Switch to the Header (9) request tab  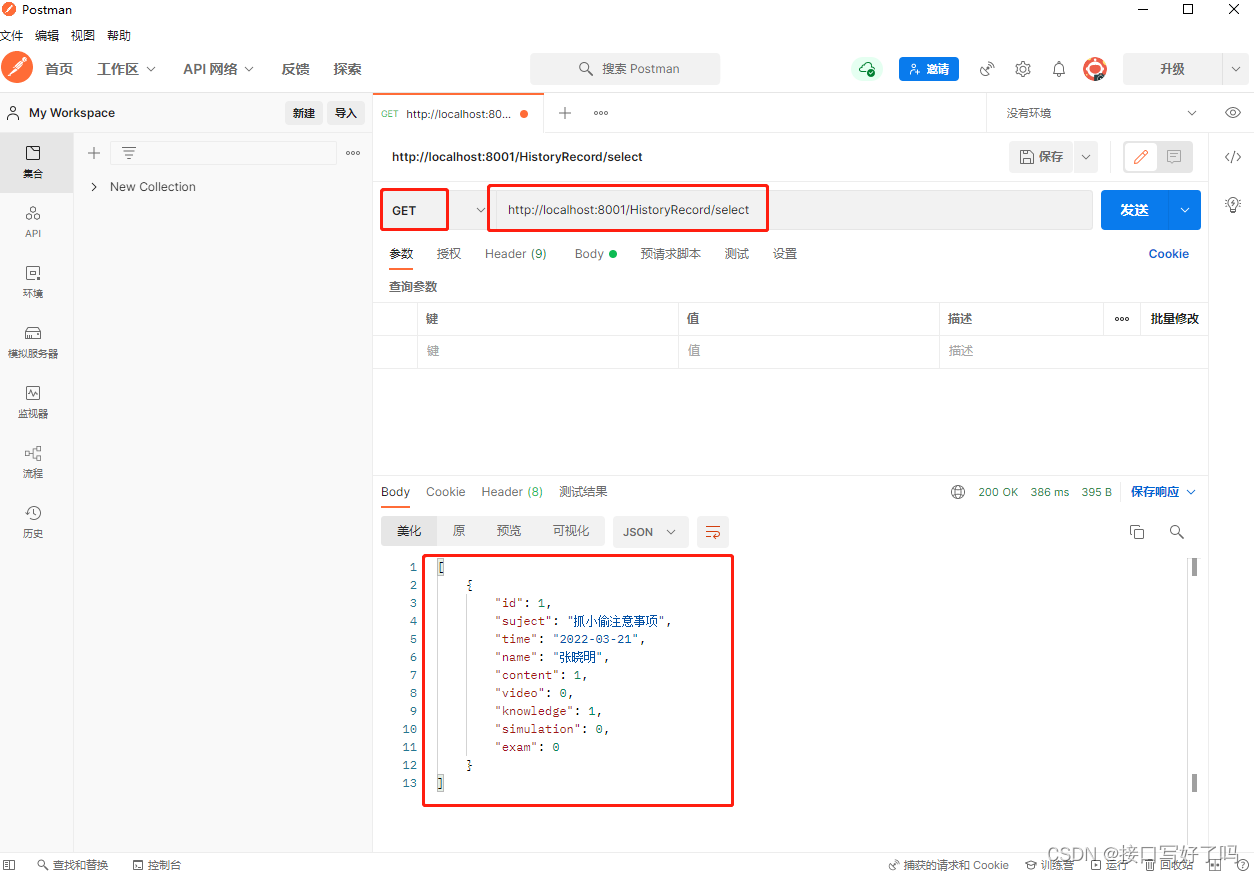tap(516, 254)
